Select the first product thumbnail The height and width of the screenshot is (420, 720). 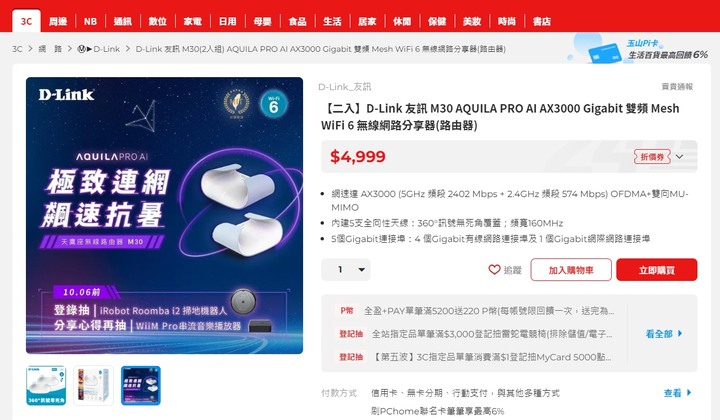(46, 386)
